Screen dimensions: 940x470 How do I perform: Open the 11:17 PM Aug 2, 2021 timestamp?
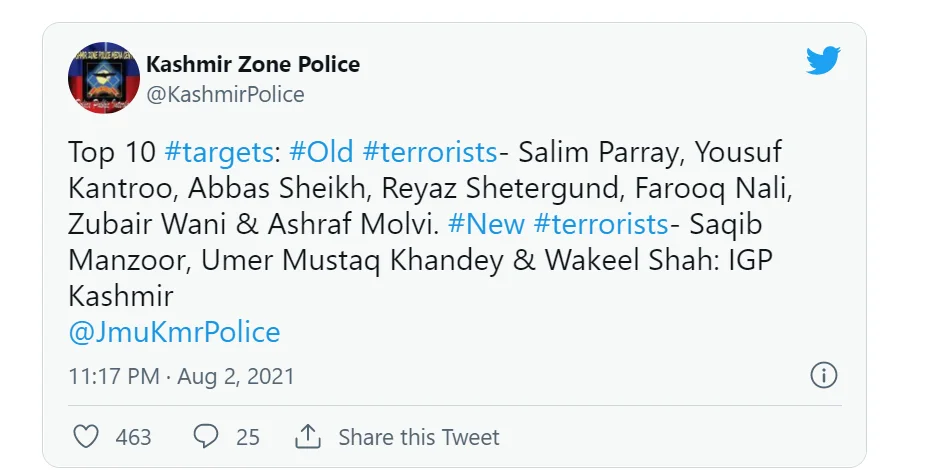(x=182, y=376)
